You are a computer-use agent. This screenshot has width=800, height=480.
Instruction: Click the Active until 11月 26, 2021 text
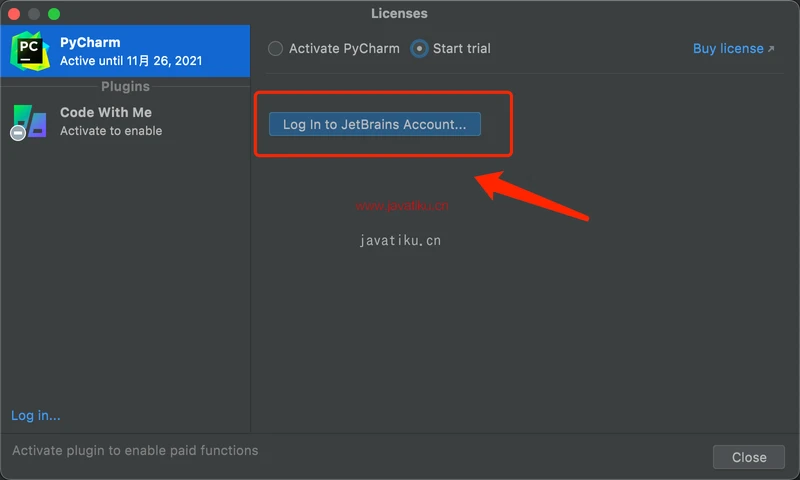(131, 61)
